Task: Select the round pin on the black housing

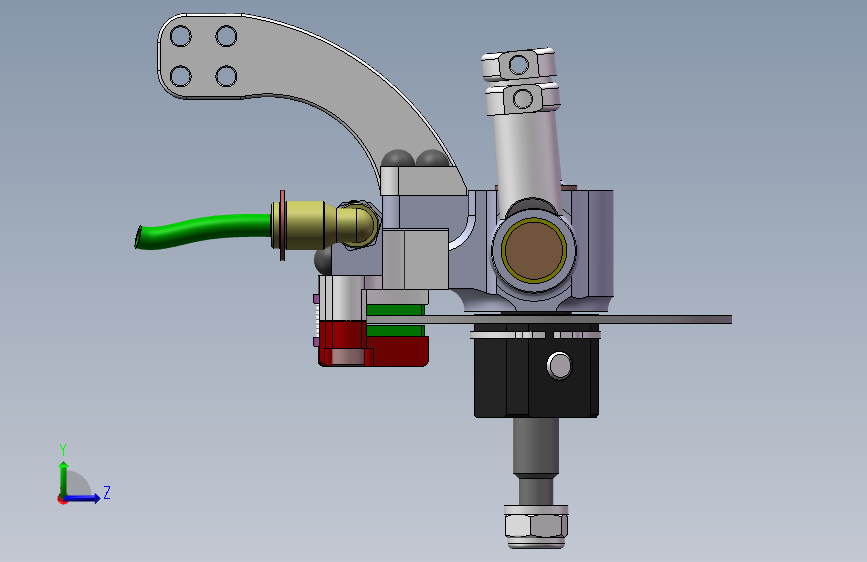Action: (560, 366)
